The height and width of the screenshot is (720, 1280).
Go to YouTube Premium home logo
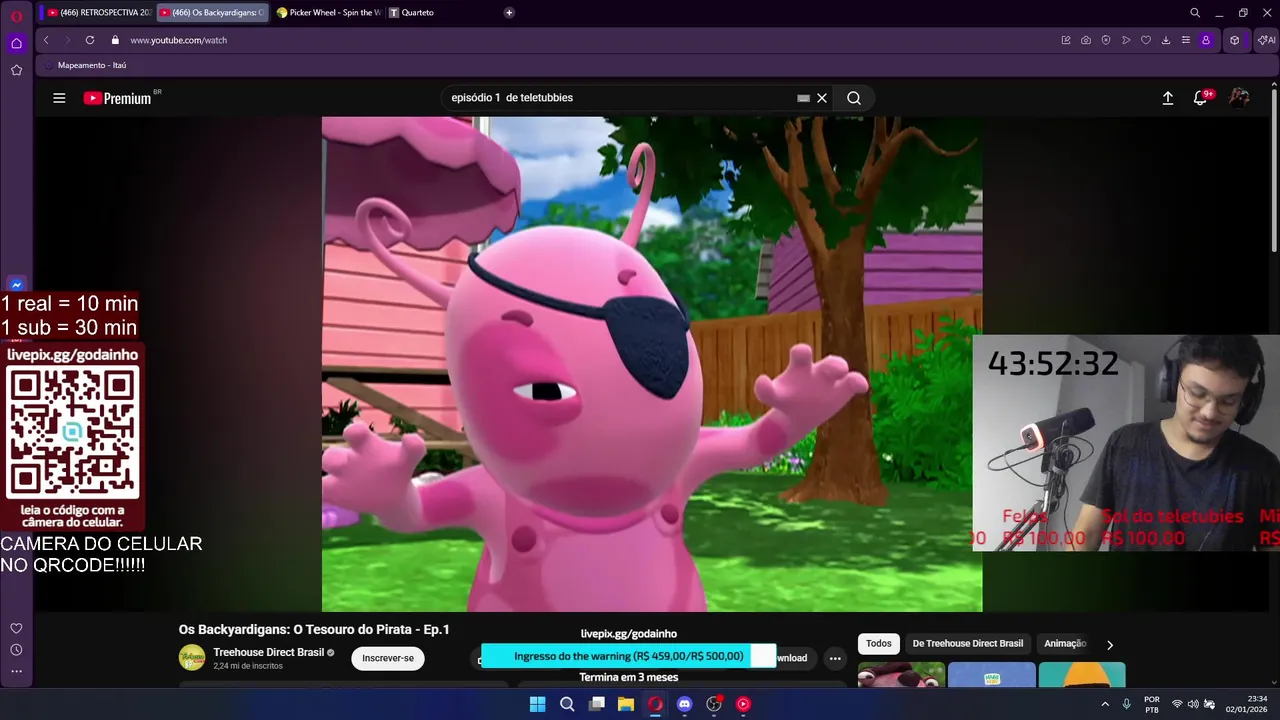(x=117, y=98)
